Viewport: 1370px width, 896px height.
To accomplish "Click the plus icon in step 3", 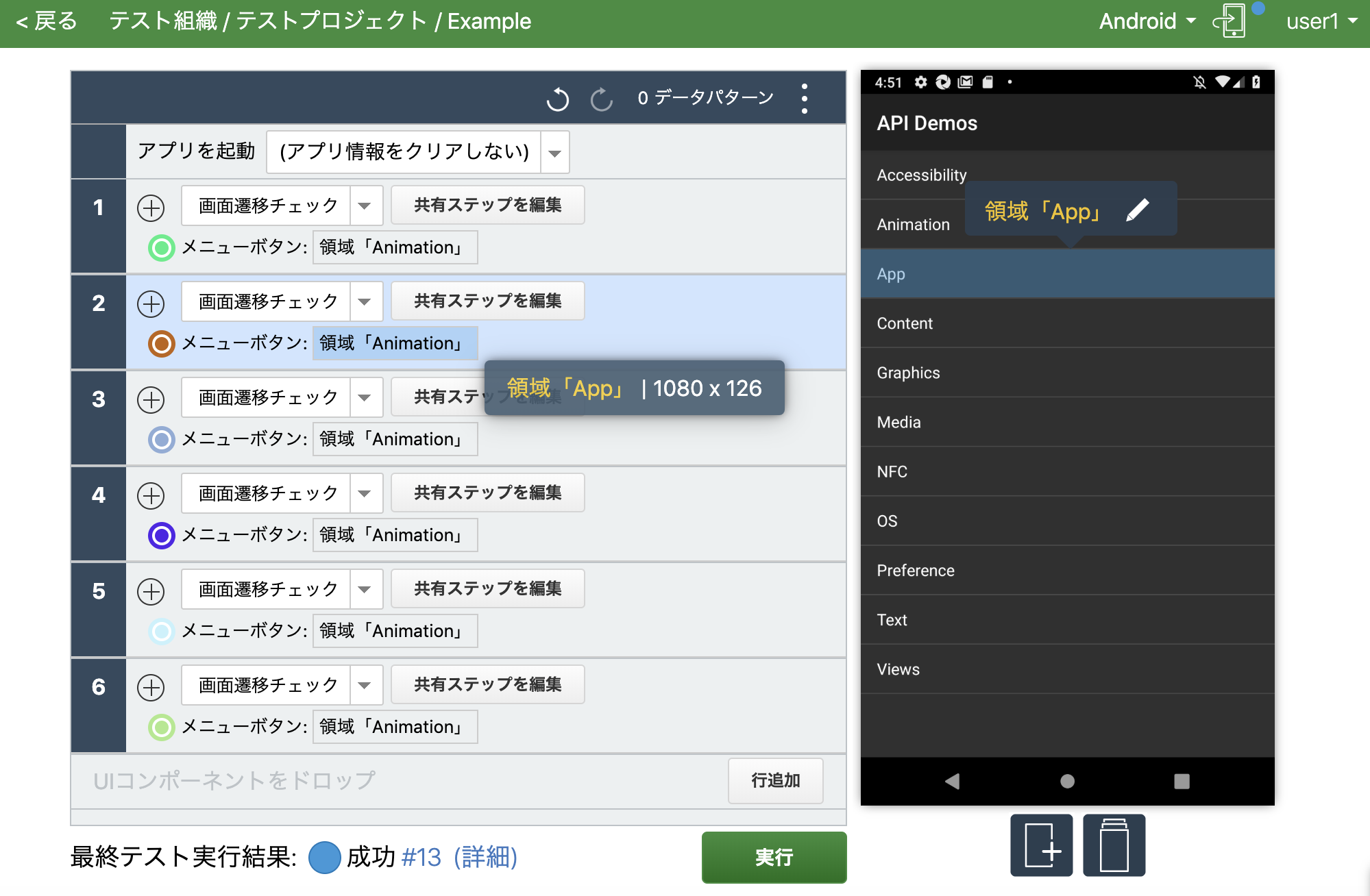I will [x=151, y=399].
